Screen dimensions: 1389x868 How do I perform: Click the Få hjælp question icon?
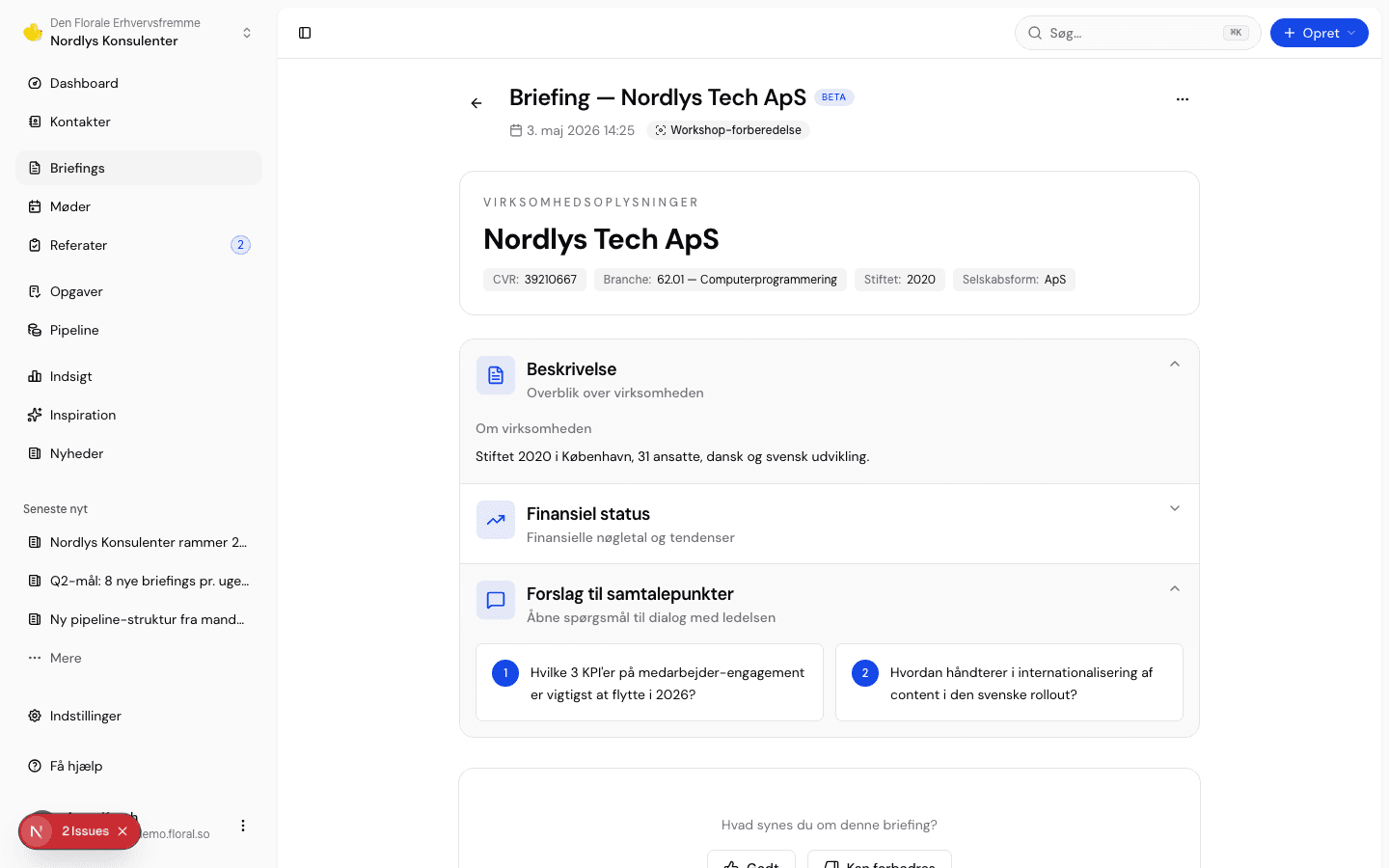[x=35, y=766]
